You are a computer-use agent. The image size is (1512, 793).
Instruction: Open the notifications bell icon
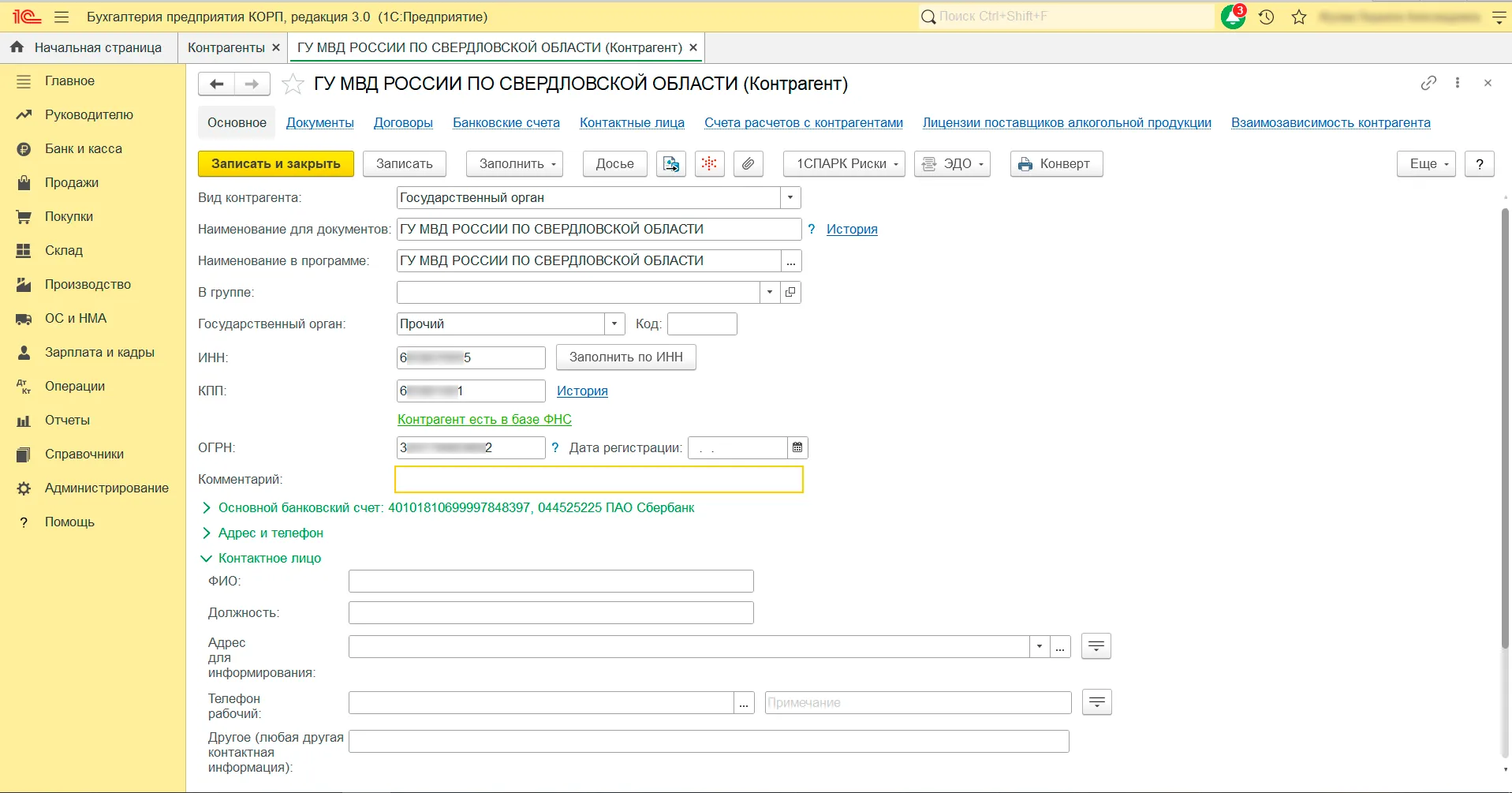[x=1233, y=17]
